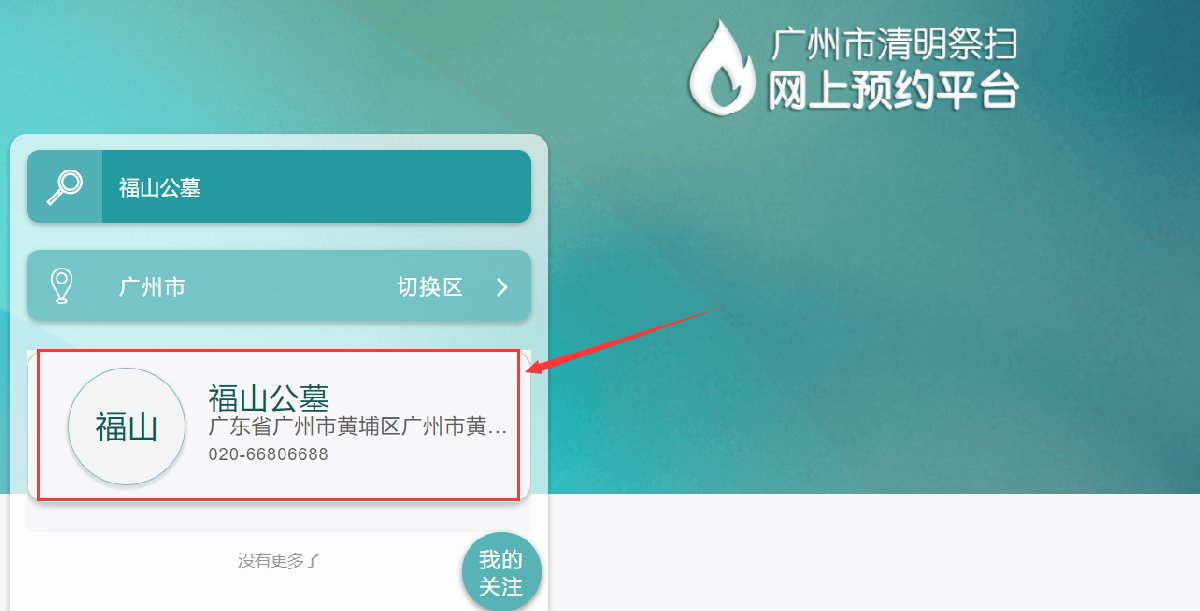Click the round 福山 avatar thumbnail
1200x611 pixels.
click(127, 427)
